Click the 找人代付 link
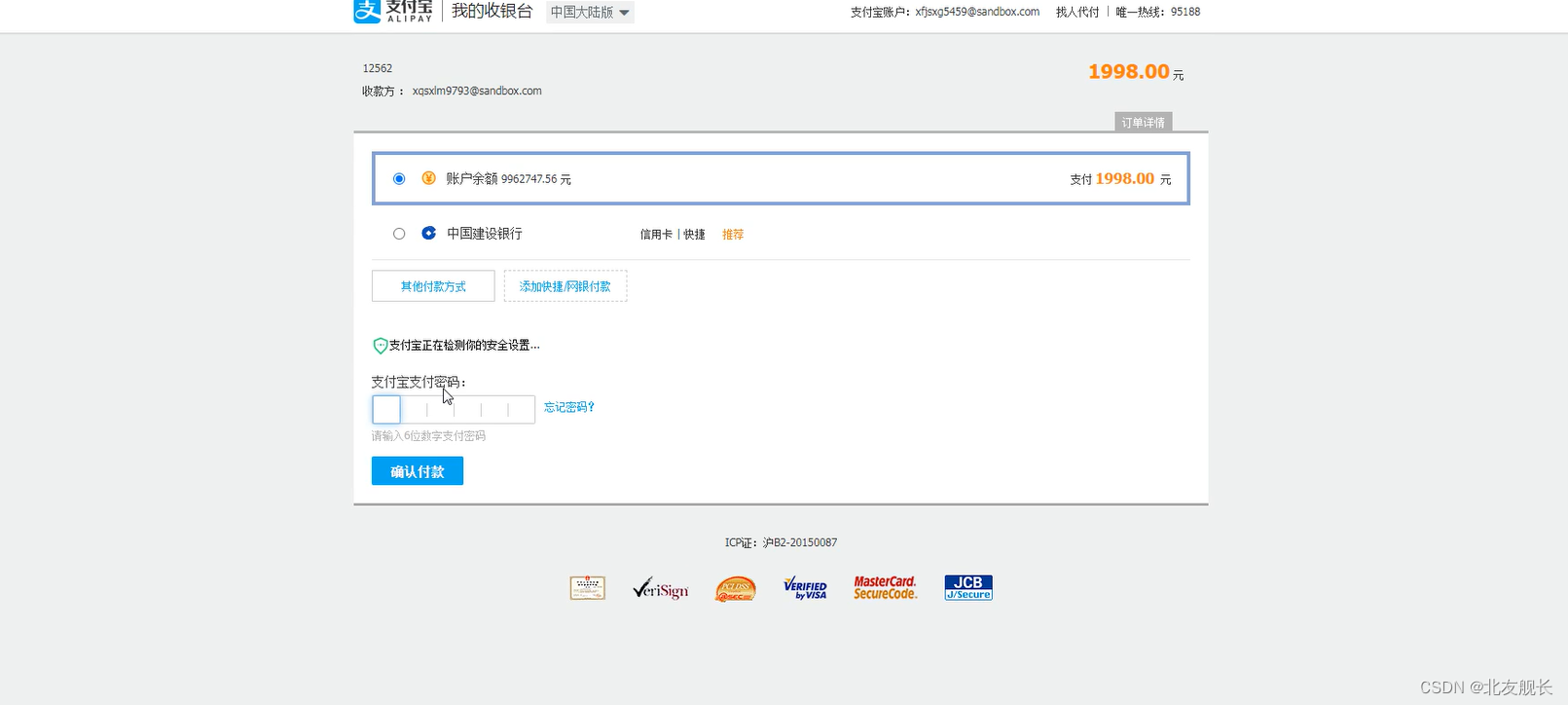This screenshot has height=705, width=1568. point(1077,12)
